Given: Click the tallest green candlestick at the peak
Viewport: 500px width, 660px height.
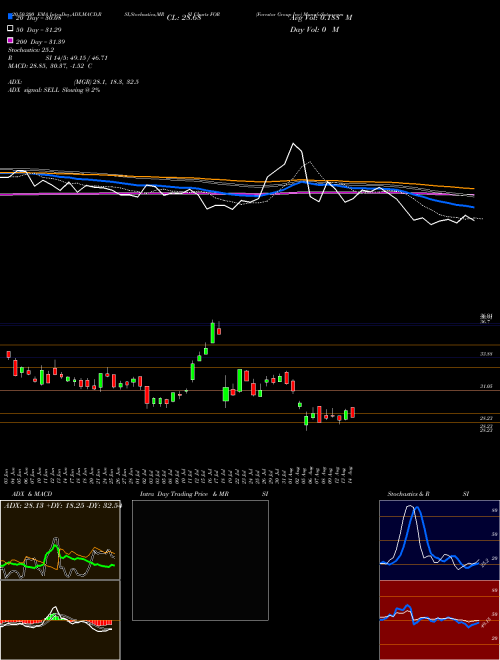Looking at the screenshot, I should (x=213, y=332).
